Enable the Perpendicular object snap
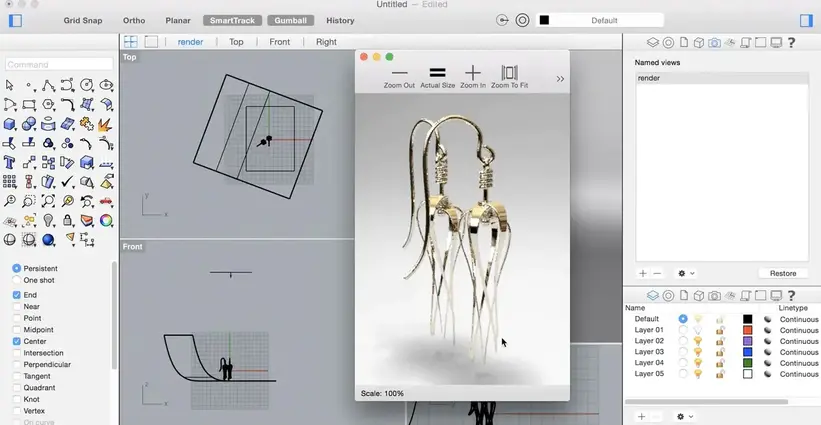Screen dimensions: 821x425 point(17,364)
